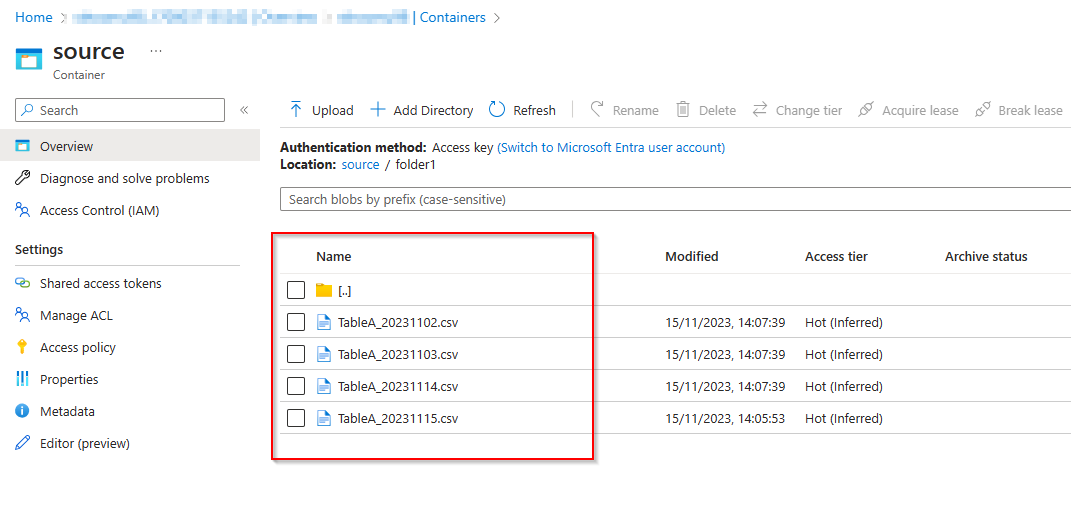The width and height of the screenshot is (1071, 525).
Task: Click the Access Control people icon
Action: [x=23, y=210]
